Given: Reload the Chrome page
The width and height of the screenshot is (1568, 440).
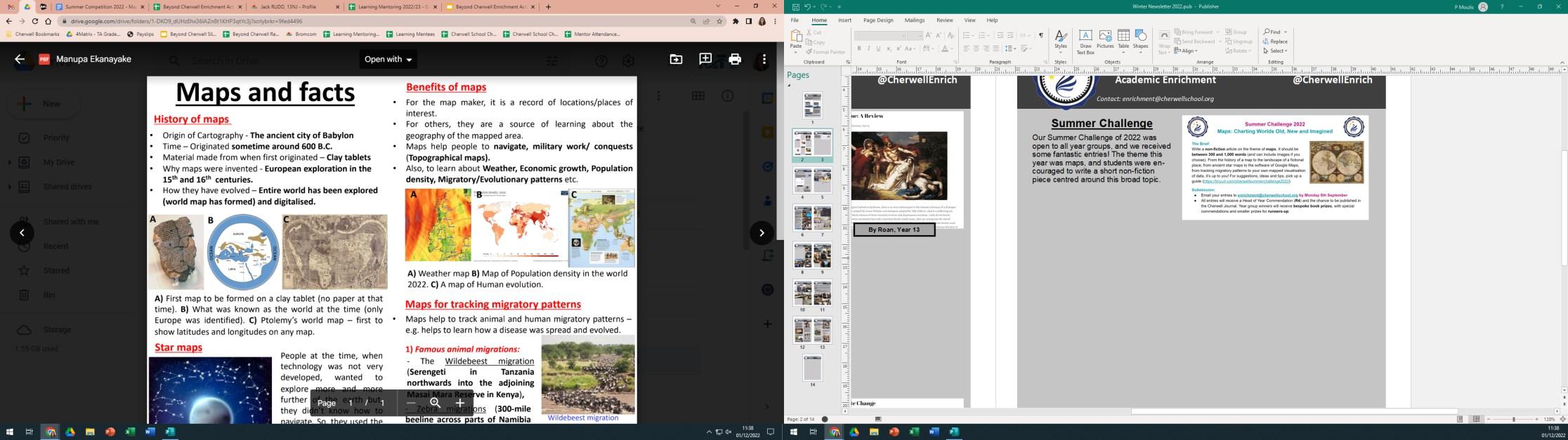Looking at the screenshot, I should click(35, 21).
